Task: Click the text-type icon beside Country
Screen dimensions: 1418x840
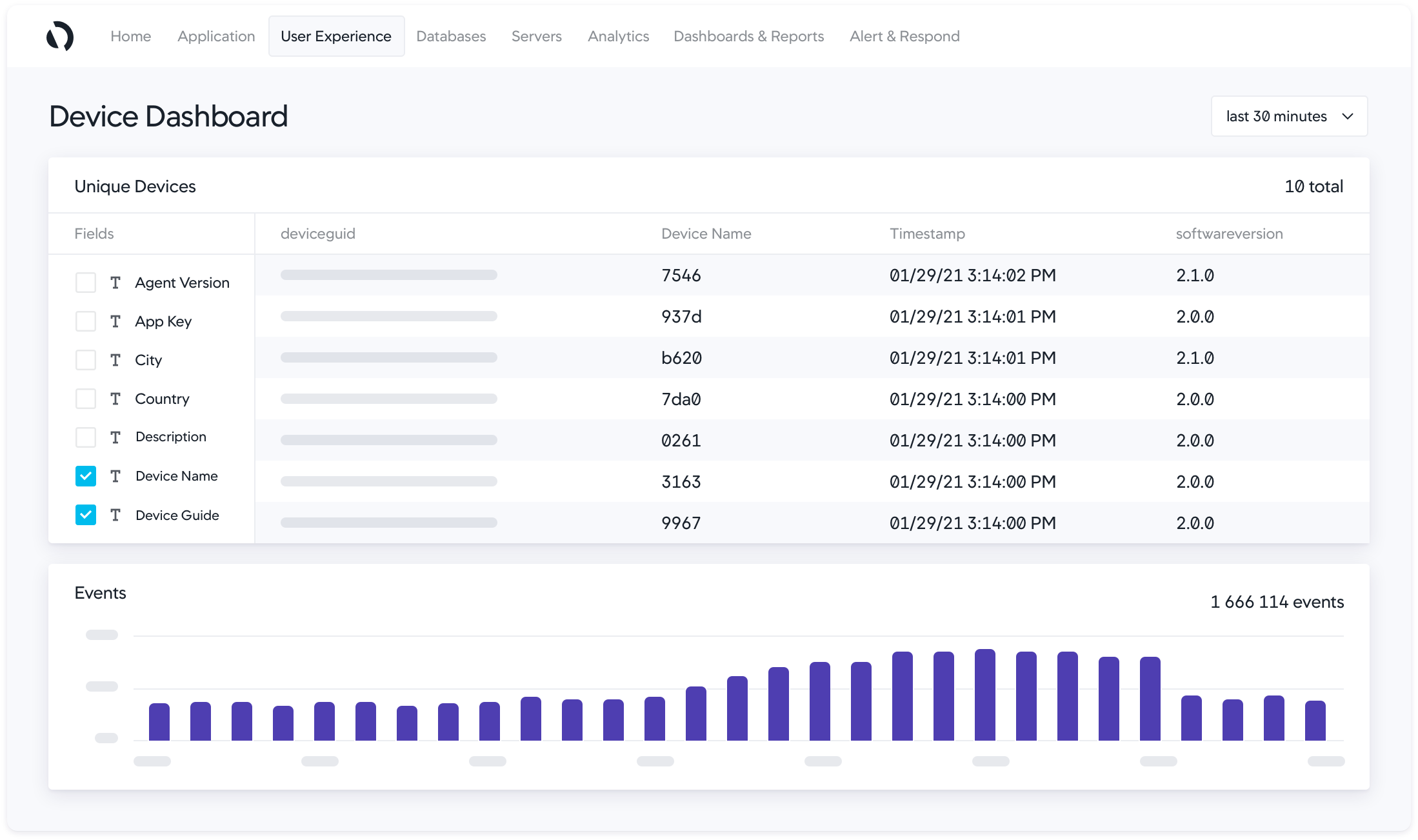Action: tap(115, 399)
